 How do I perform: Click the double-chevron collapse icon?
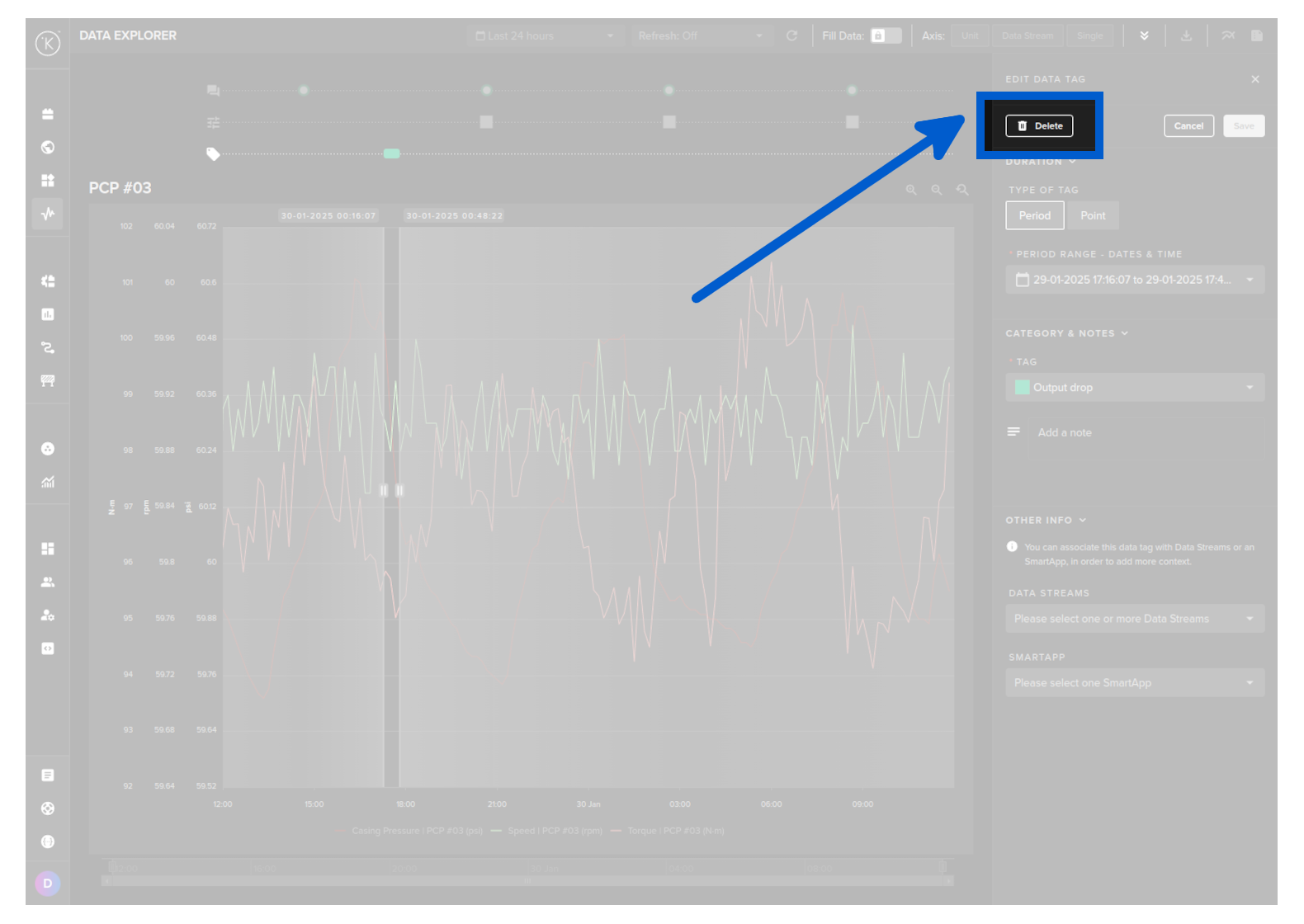pos(1144,36)
